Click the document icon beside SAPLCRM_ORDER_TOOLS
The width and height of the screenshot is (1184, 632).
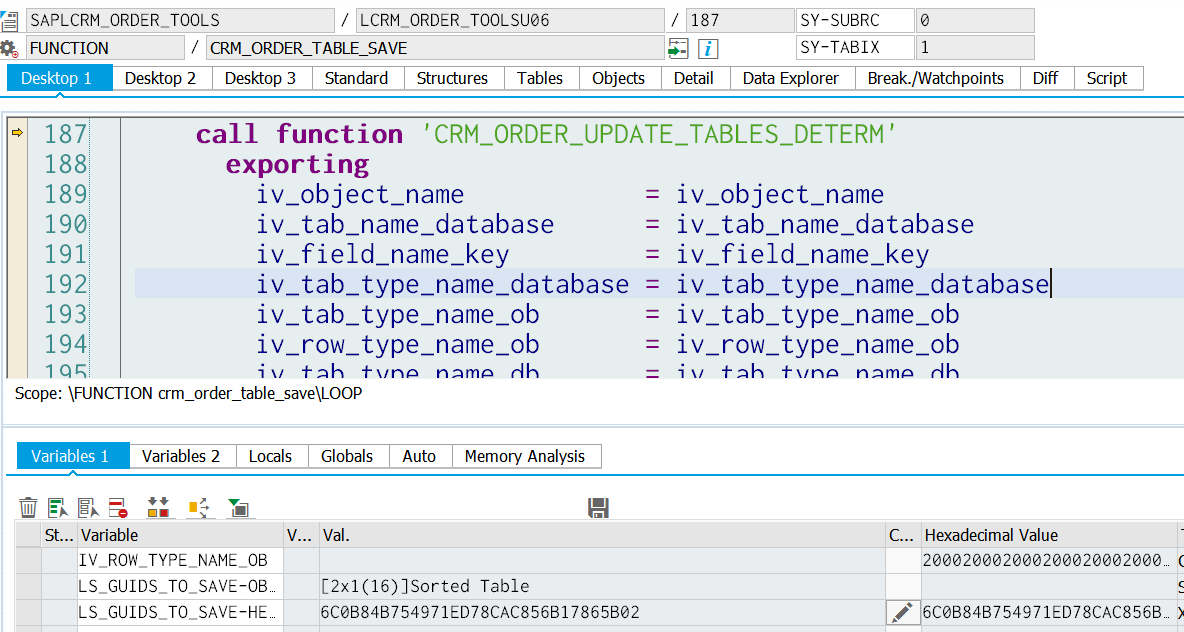9,21
